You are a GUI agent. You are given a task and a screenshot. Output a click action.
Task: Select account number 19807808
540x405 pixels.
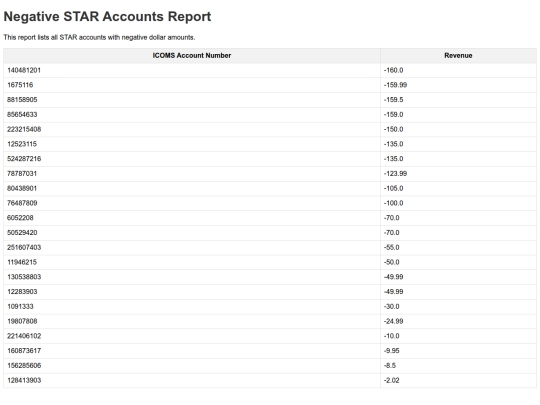tap(22, 321)
